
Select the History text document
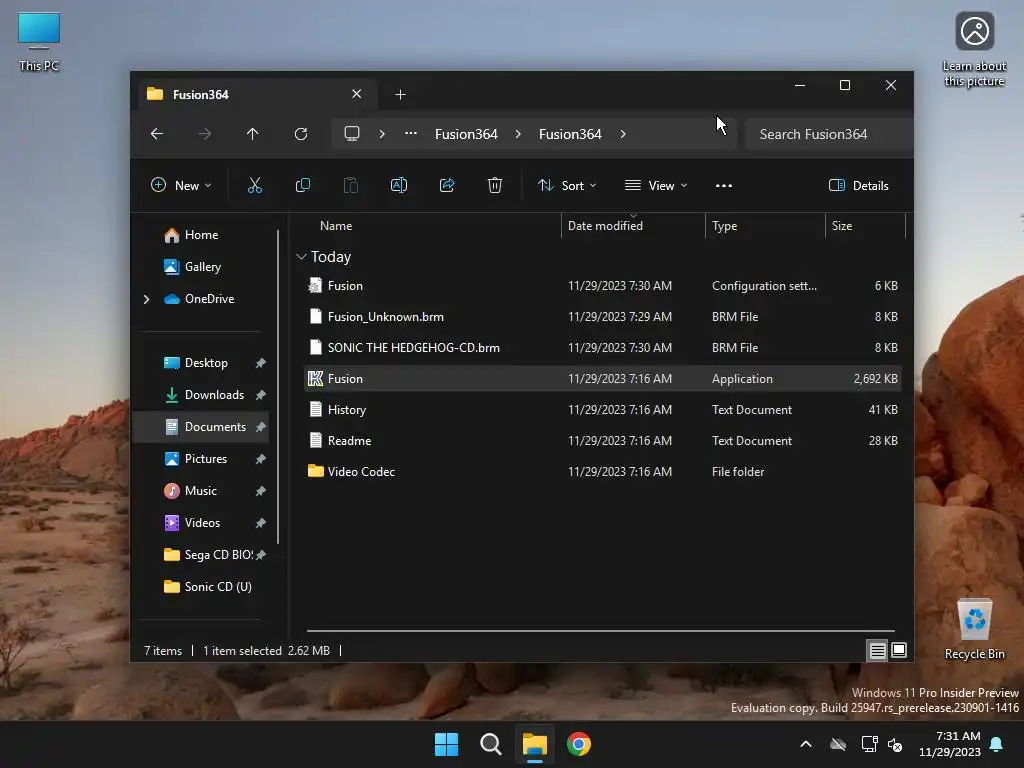(x=603, y=410)
